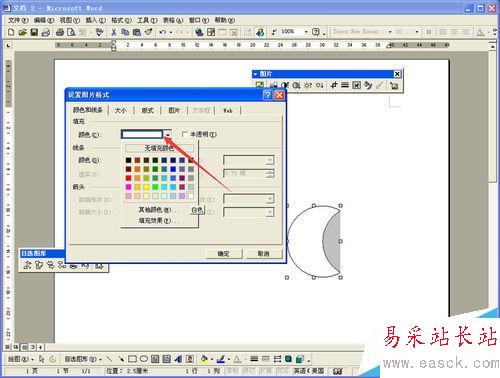
Task: Pick the magenta pink color swatch
Action: (x=128, y=187)
